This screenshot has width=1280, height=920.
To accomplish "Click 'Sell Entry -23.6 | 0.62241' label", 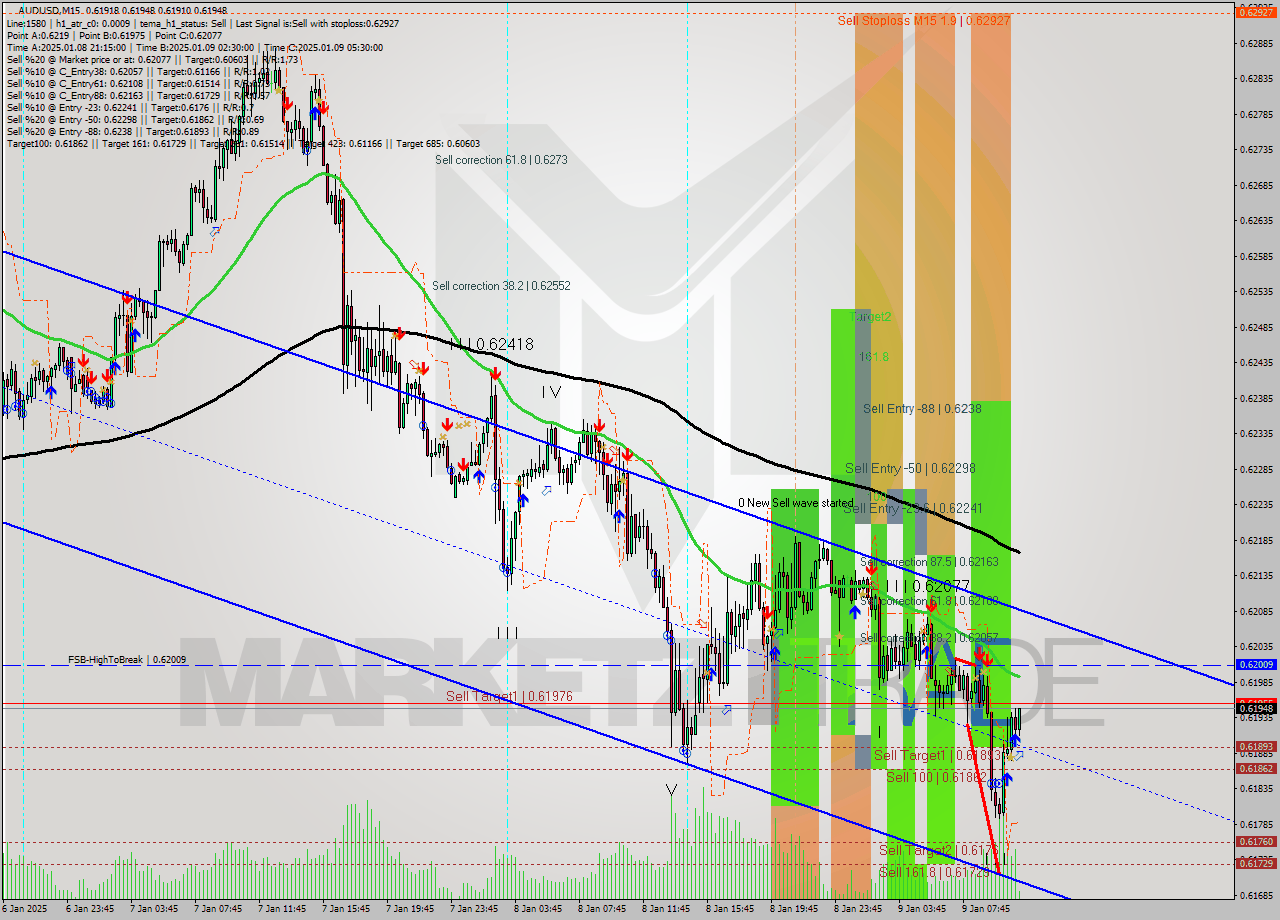I will pyautogui.click(x=913, y=508).
